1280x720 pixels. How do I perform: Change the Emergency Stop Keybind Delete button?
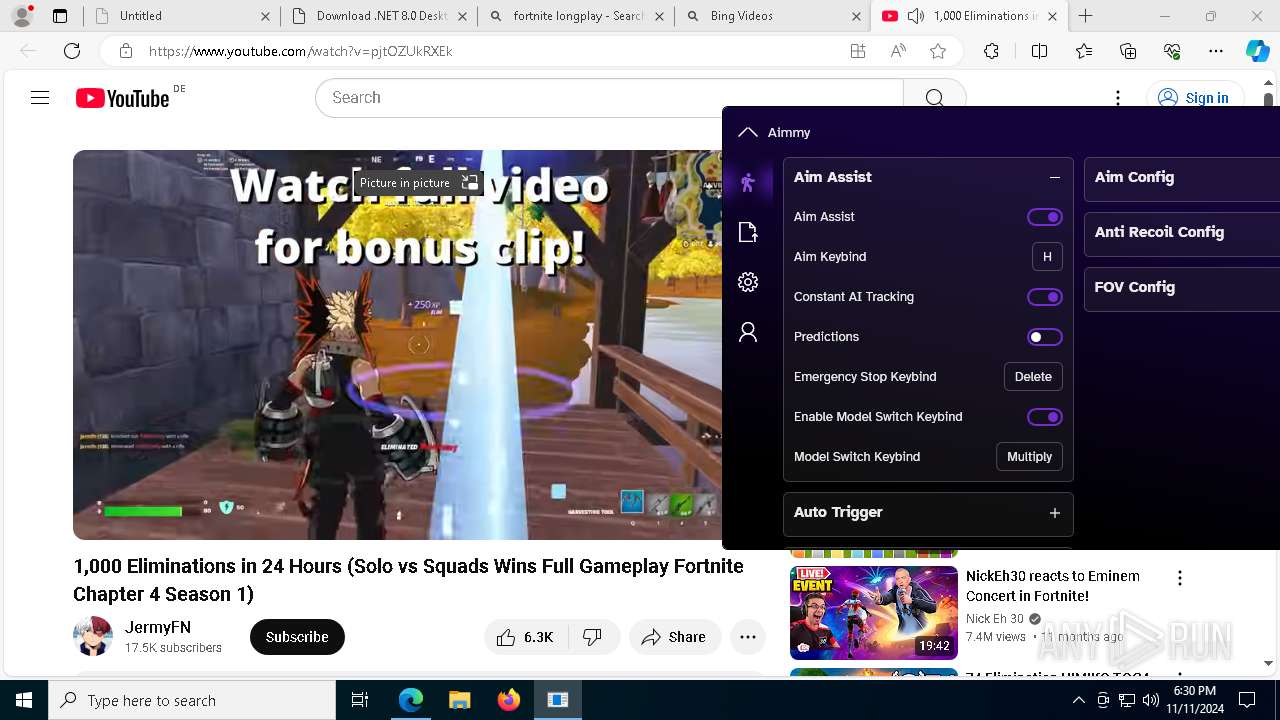(1033, 377)
